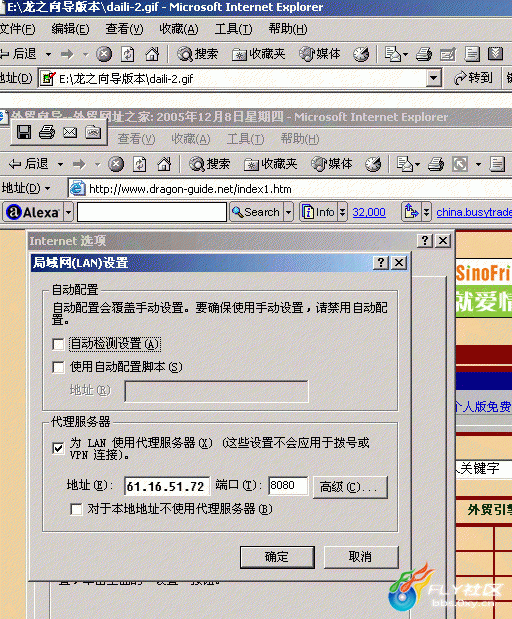Open the 工具(T) menu in the top menu bar

click(233, 29)
